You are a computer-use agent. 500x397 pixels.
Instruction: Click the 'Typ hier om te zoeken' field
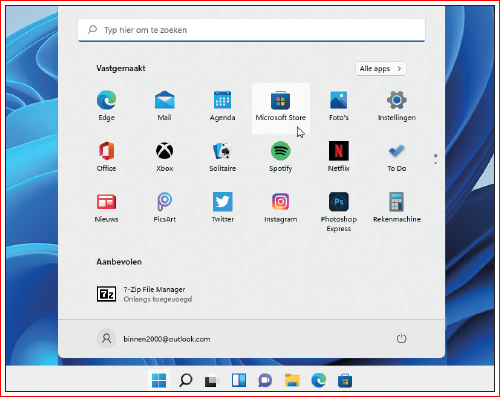252,30
